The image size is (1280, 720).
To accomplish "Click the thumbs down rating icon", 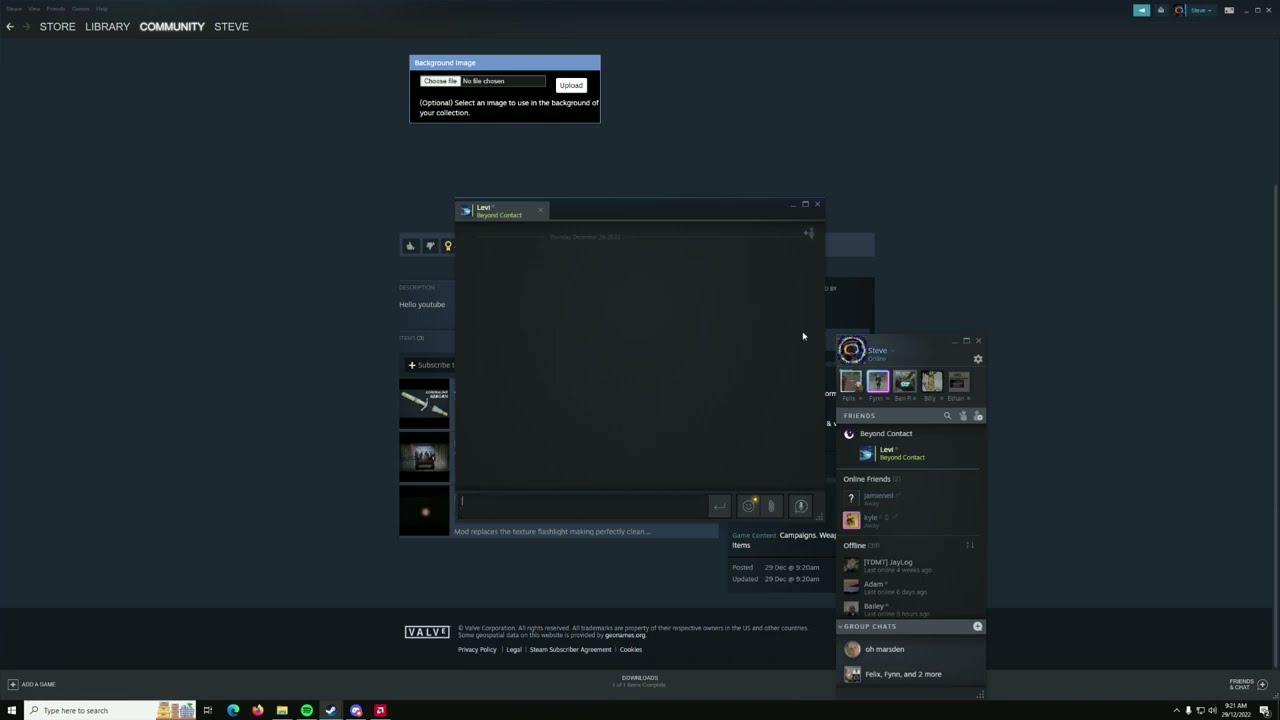I will [430, 246].
